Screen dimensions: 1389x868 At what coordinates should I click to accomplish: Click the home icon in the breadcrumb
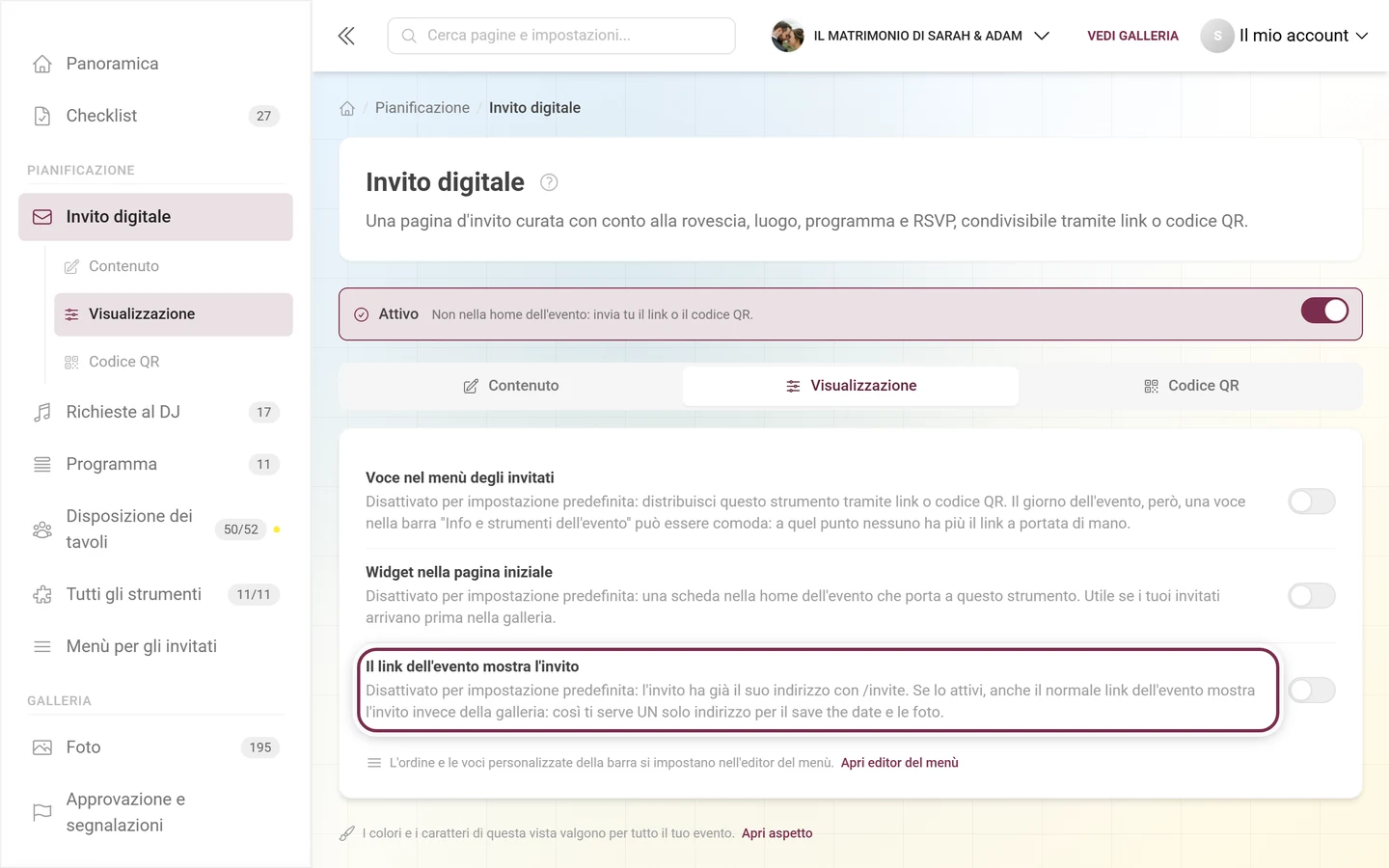[x=347, y=108]
